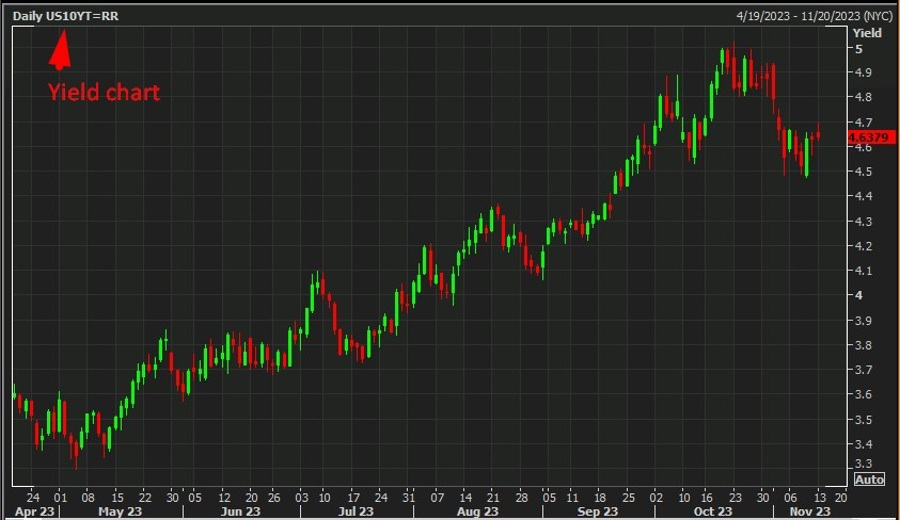Select the Aug 23 timeline label

click(476, 511)
